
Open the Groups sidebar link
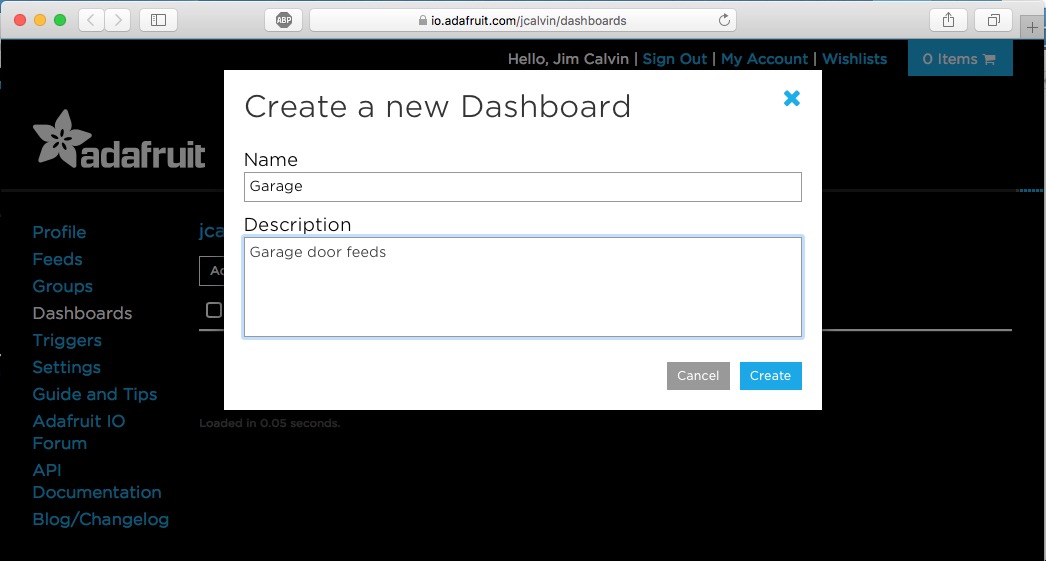click(x=63, y=286)
